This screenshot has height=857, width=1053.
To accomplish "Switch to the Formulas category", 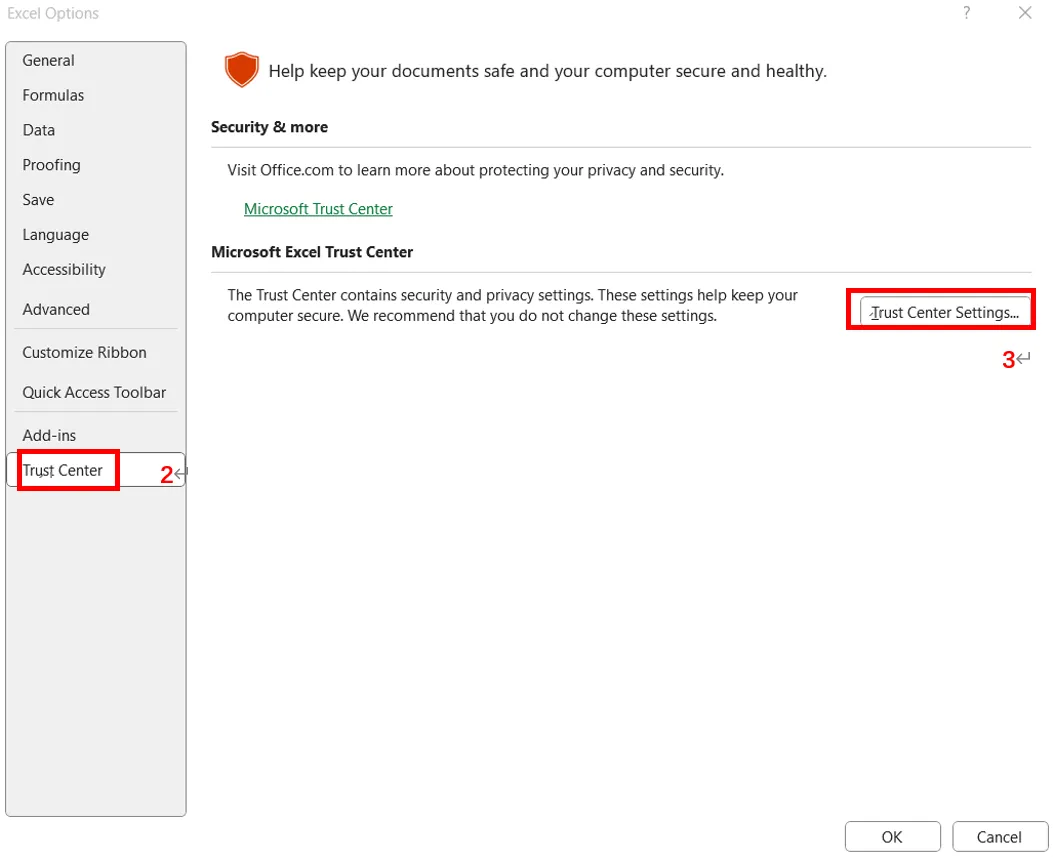I will (54, 95).
